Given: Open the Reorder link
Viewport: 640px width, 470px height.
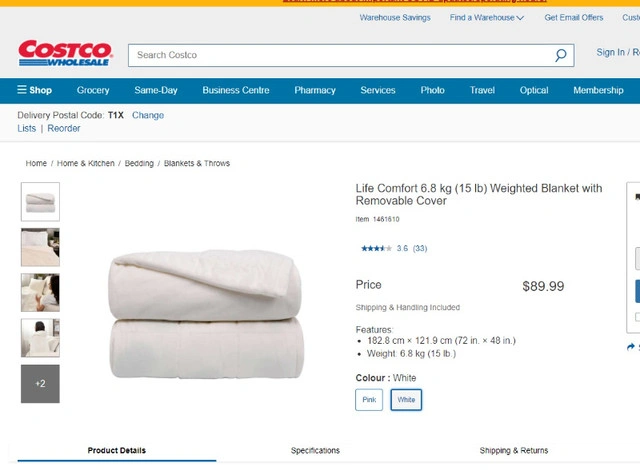Looking at the screenshot, I should click(x=64, y=128).
